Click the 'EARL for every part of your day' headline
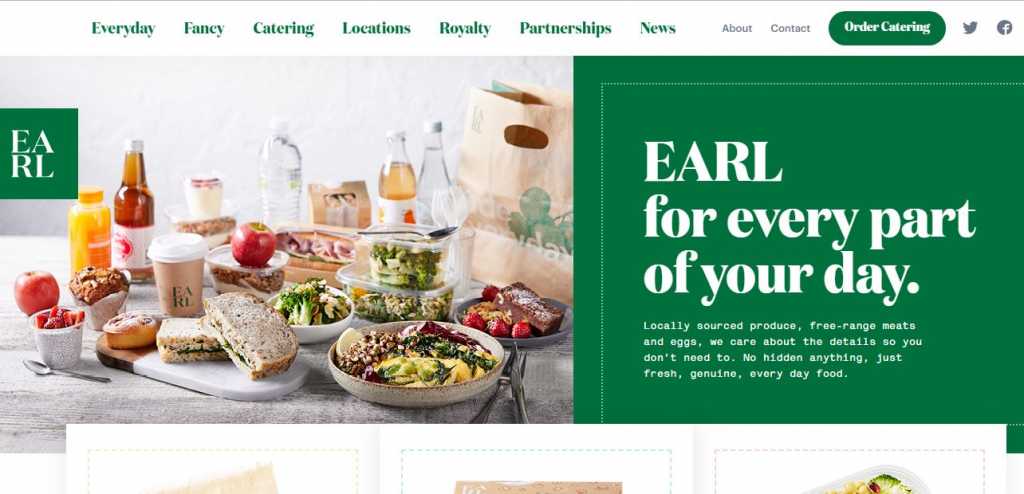Viewport: 1024px width, 494px height. (x=808, y=221)
